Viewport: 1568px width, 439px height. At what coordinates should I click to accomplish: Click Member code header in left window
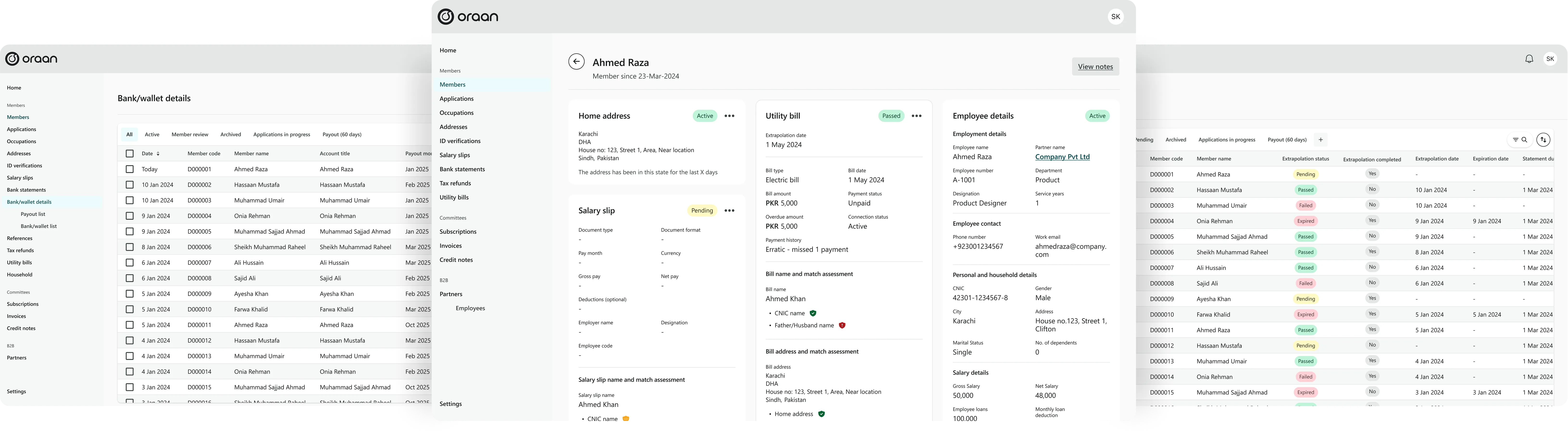(203, 153)
